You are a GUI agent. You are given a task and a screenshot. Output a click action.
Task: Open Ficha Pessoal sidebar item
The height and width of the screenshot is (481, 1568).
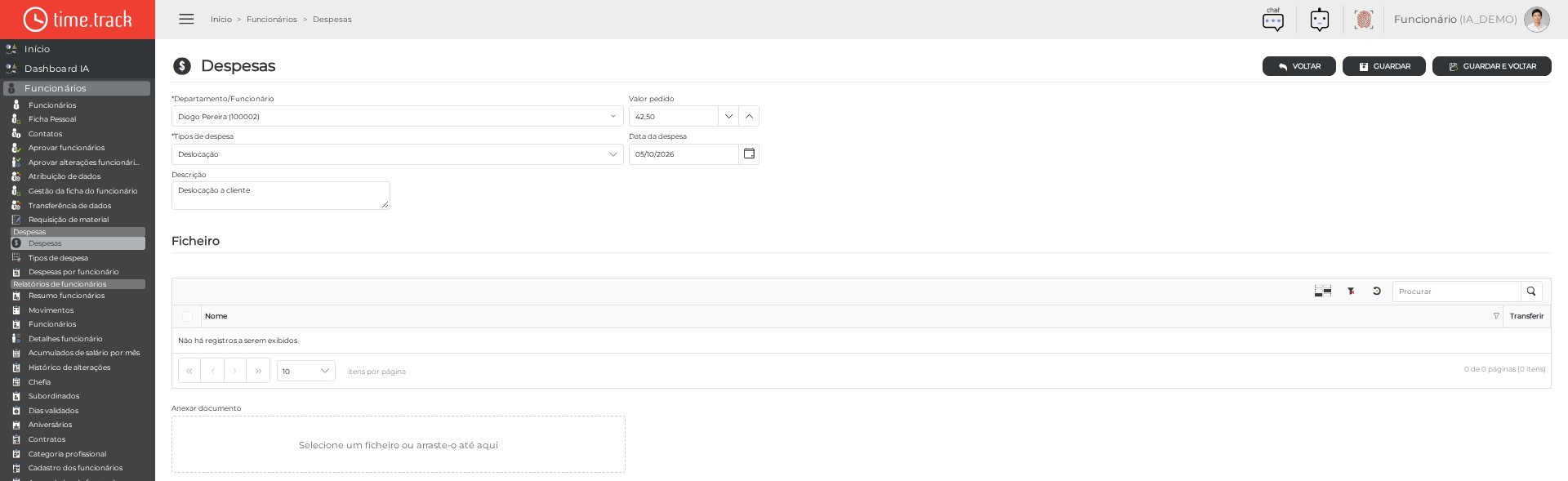pyautogui.click(x=52, y=119)
